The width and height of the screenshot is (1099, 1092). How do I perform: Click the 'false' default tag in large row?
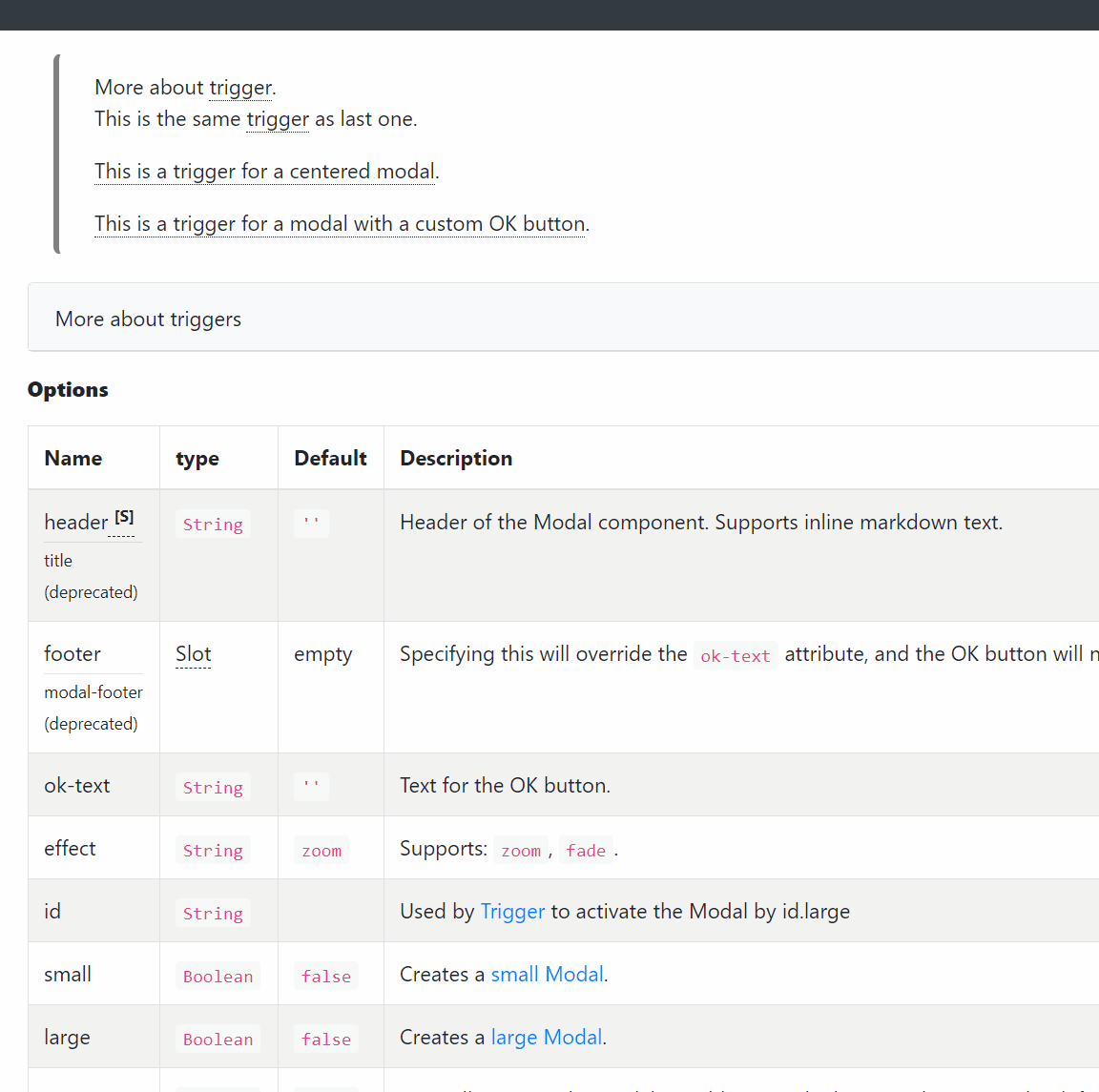click(x=326, y=1039)
